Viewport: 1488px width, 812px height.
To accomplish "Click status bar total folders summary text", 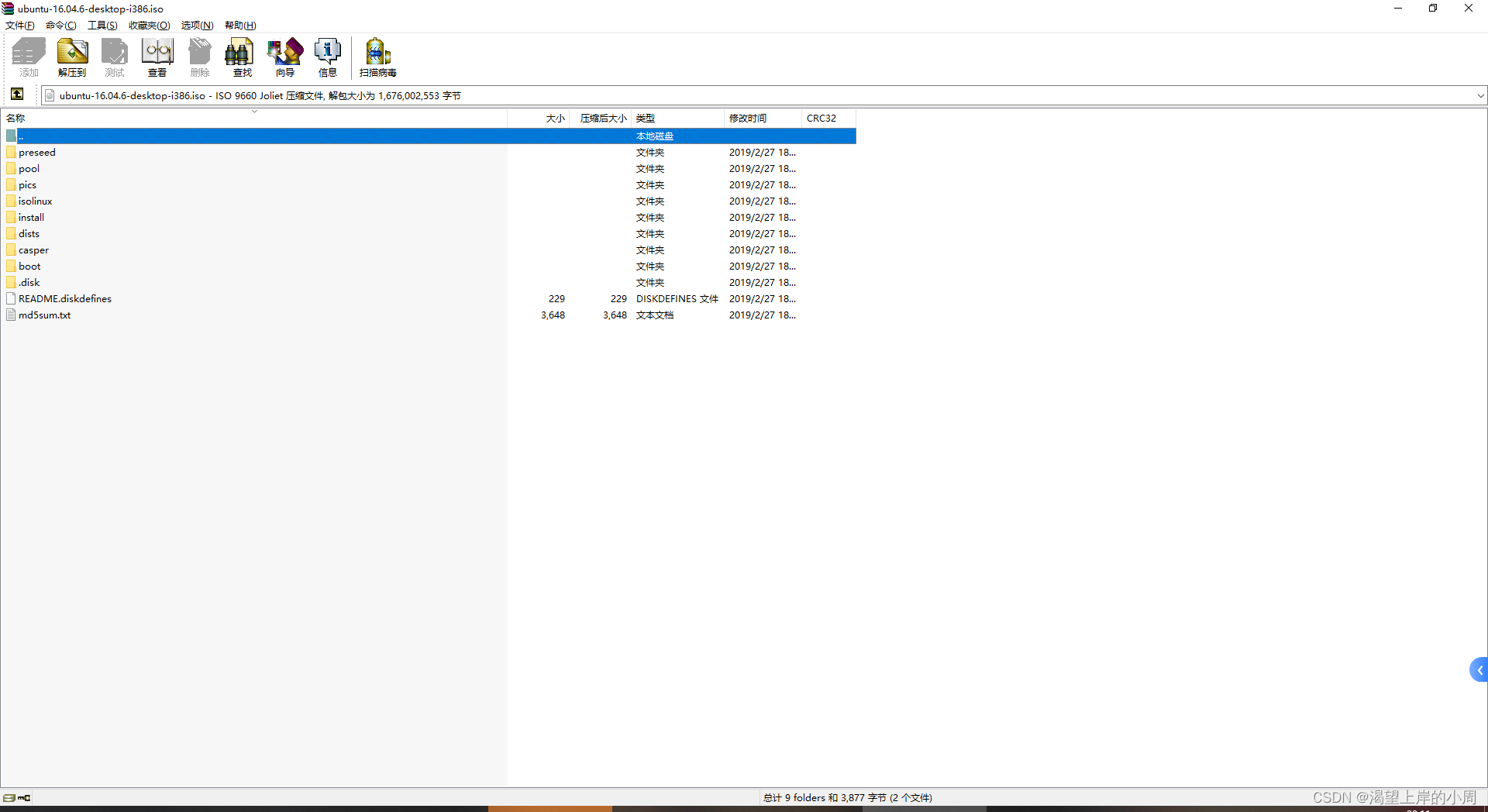I will [x=848, y=797].
